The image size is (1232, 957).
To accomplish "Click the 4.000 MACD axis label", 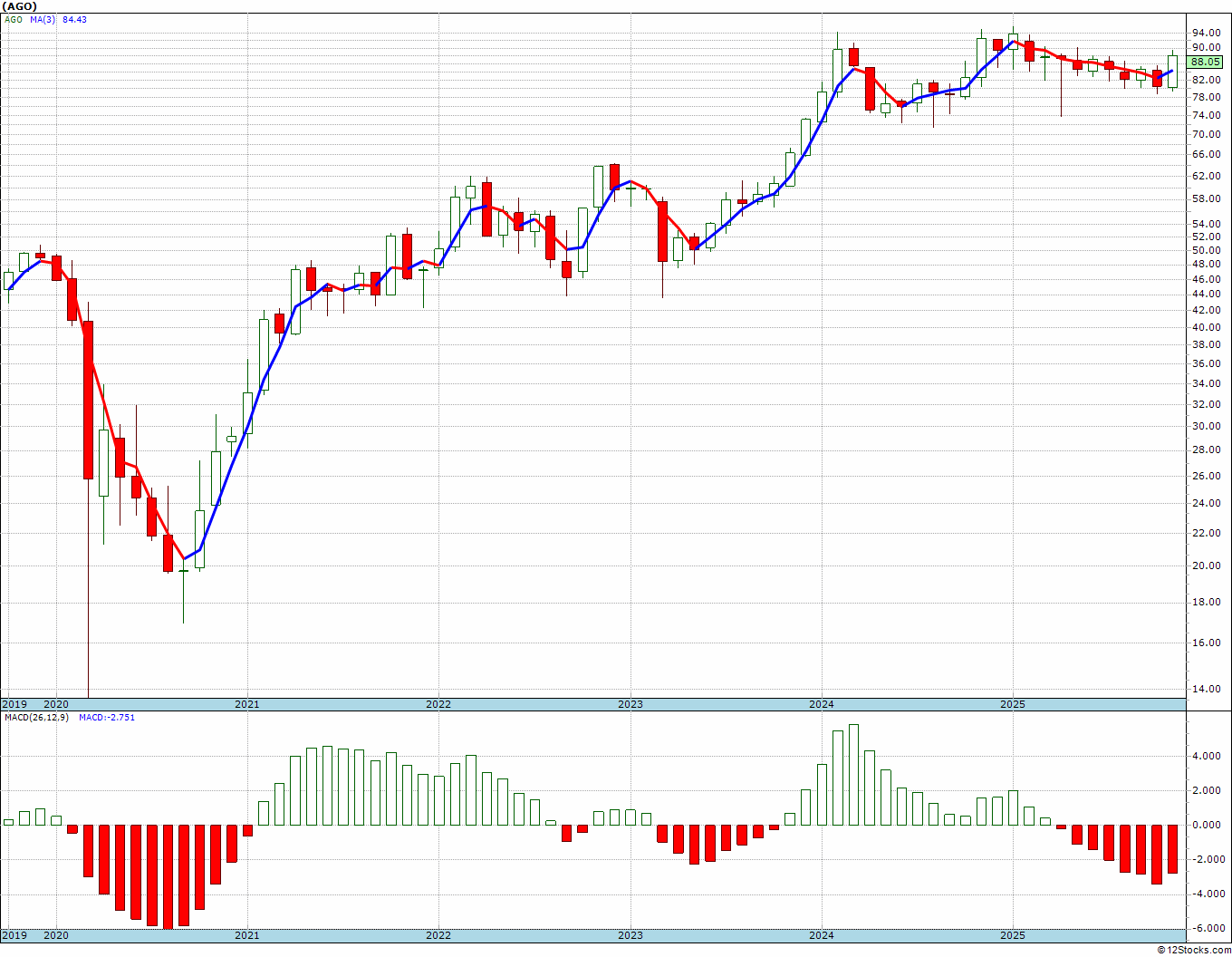I will (x=1206, y=756).
